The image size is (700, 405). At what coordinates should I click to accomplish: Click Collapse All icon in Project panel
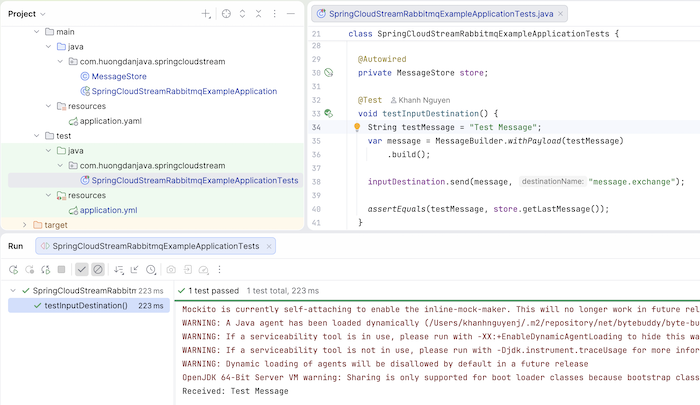258,14
